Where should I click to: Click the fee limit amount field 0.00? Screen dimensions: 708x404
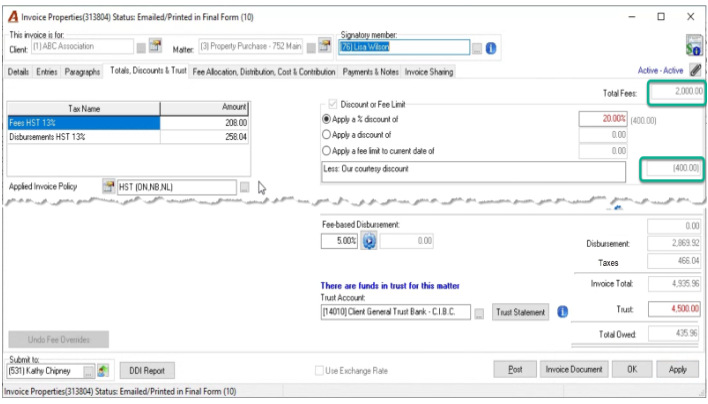click(x=603, y=151)
